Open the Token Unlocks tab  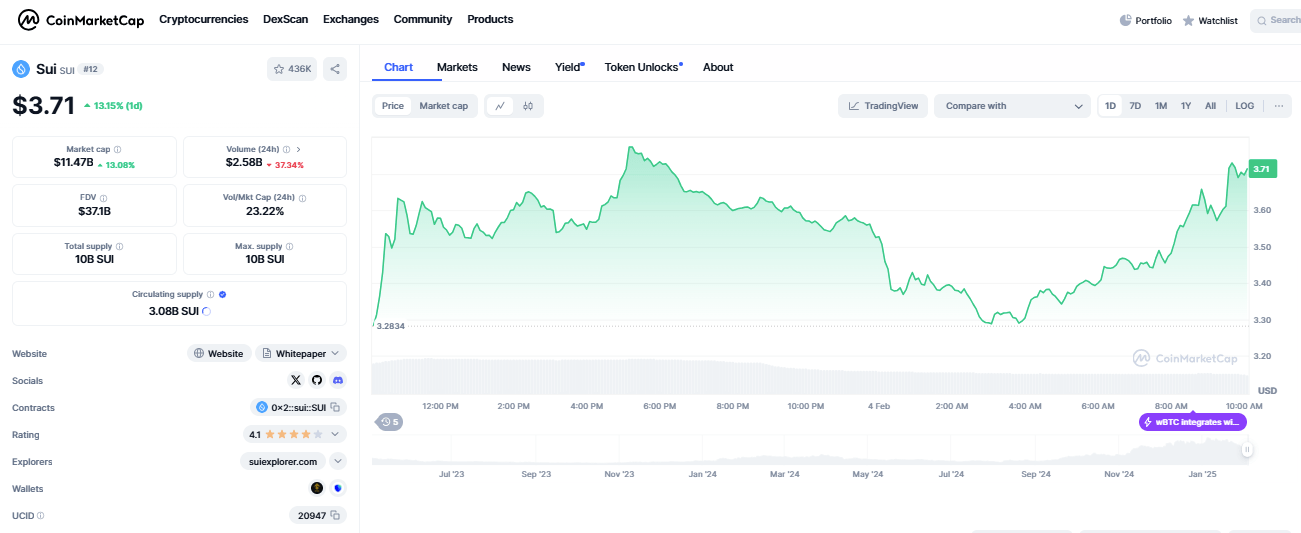click(642, 67)
